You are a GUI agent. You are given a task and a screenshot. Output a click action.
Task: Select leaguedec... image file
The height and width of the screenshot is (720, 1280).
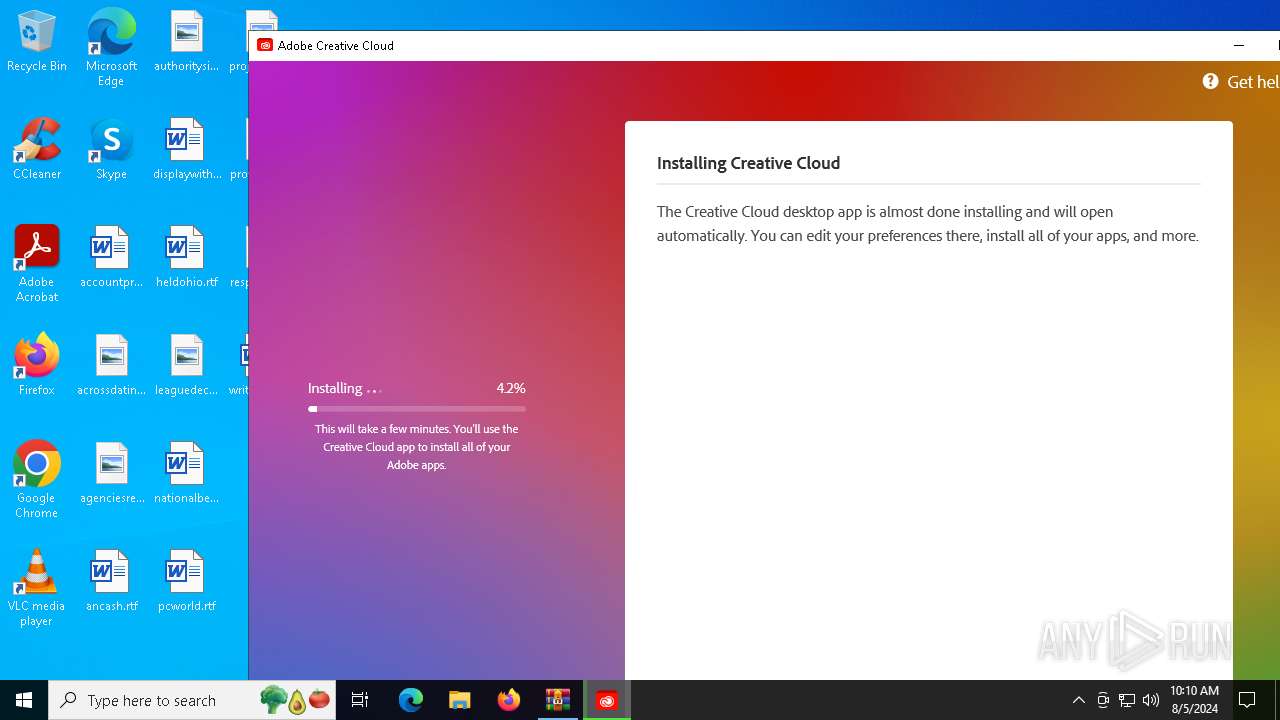click(186, 366)
